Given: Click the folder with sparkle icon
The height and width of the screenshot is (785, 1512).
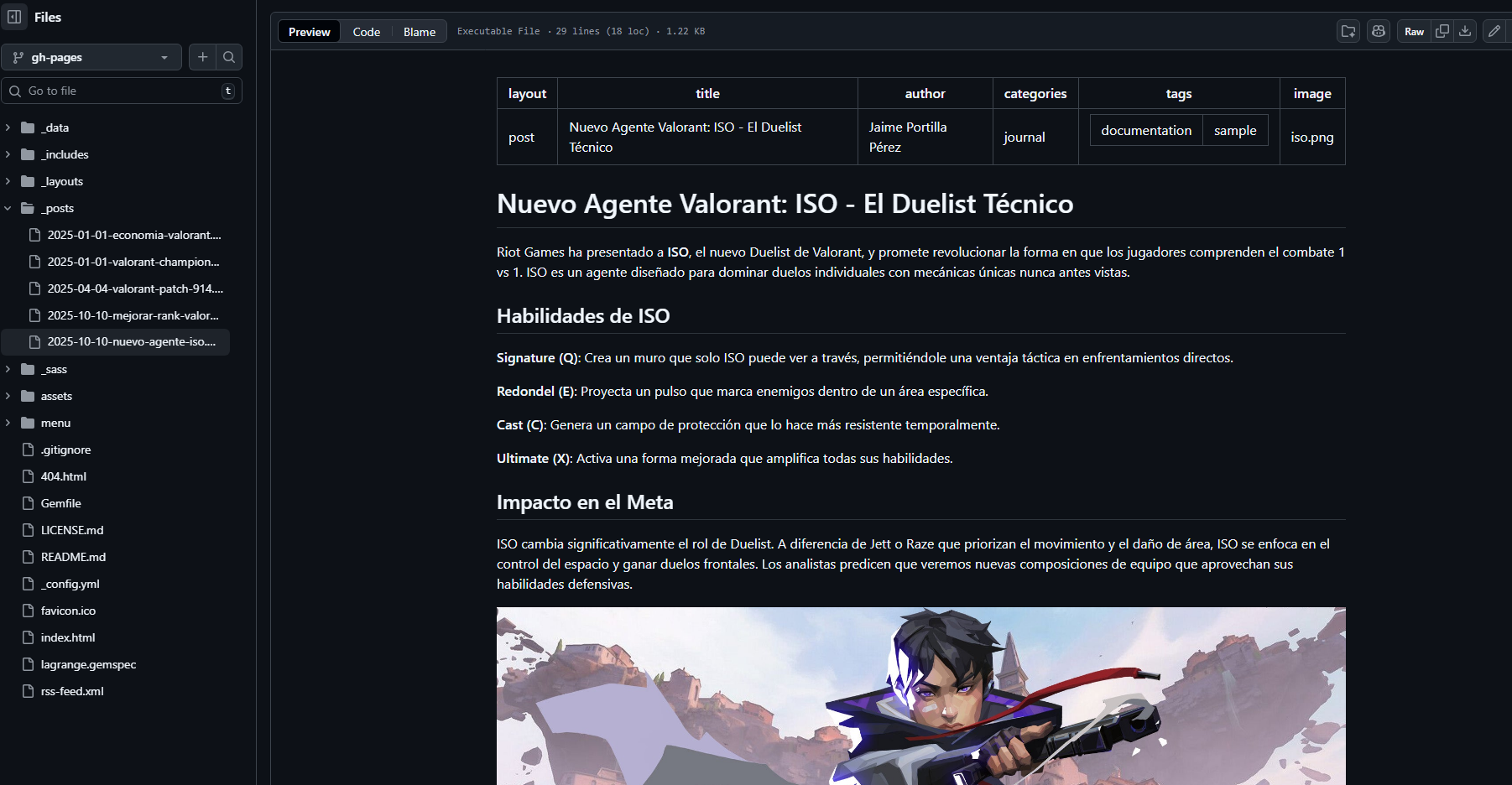Looking at the screenshot, I should [1348, 31].
